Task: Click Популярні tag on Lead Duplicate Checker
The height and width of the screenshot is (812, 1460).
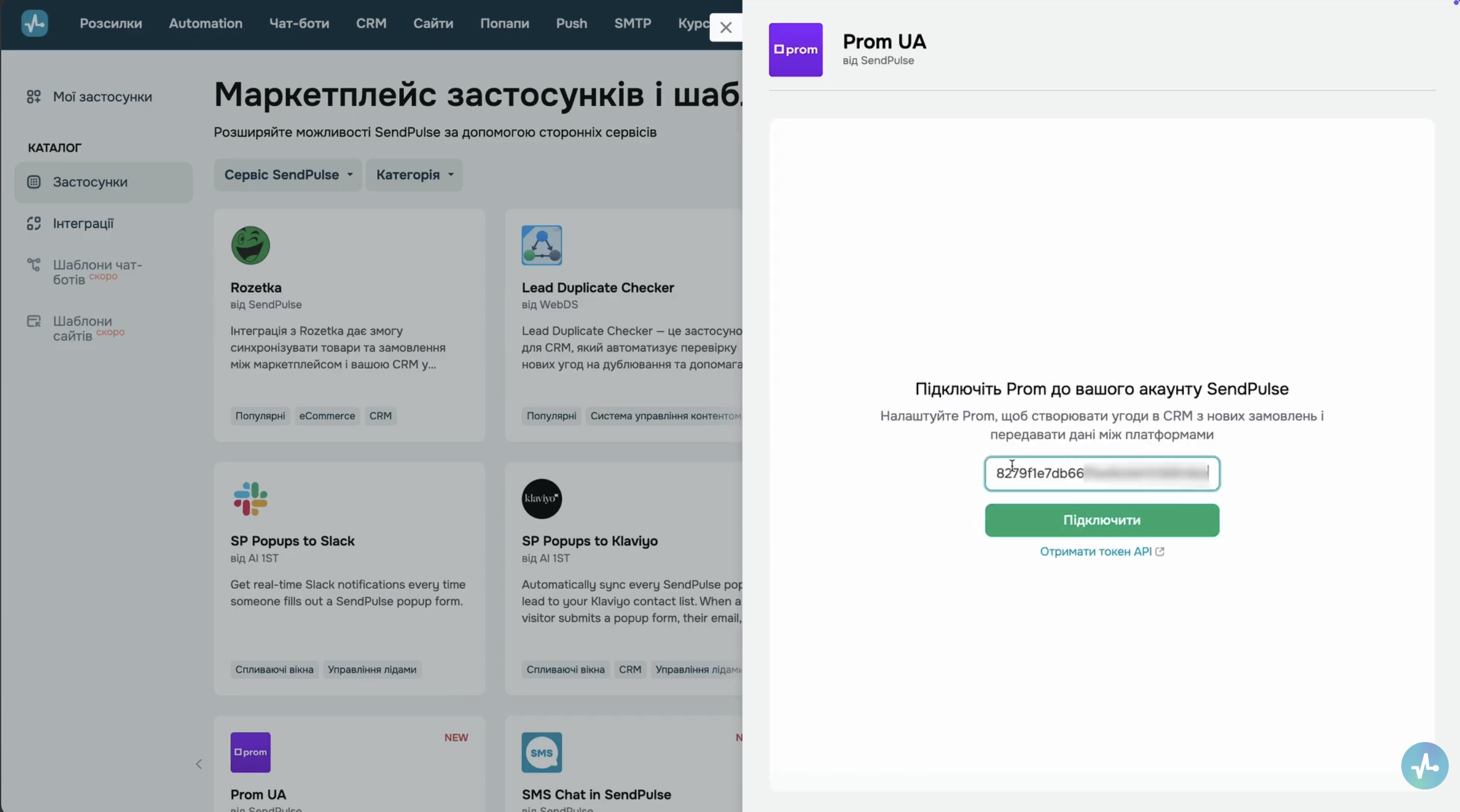Action: coord(551,415)
